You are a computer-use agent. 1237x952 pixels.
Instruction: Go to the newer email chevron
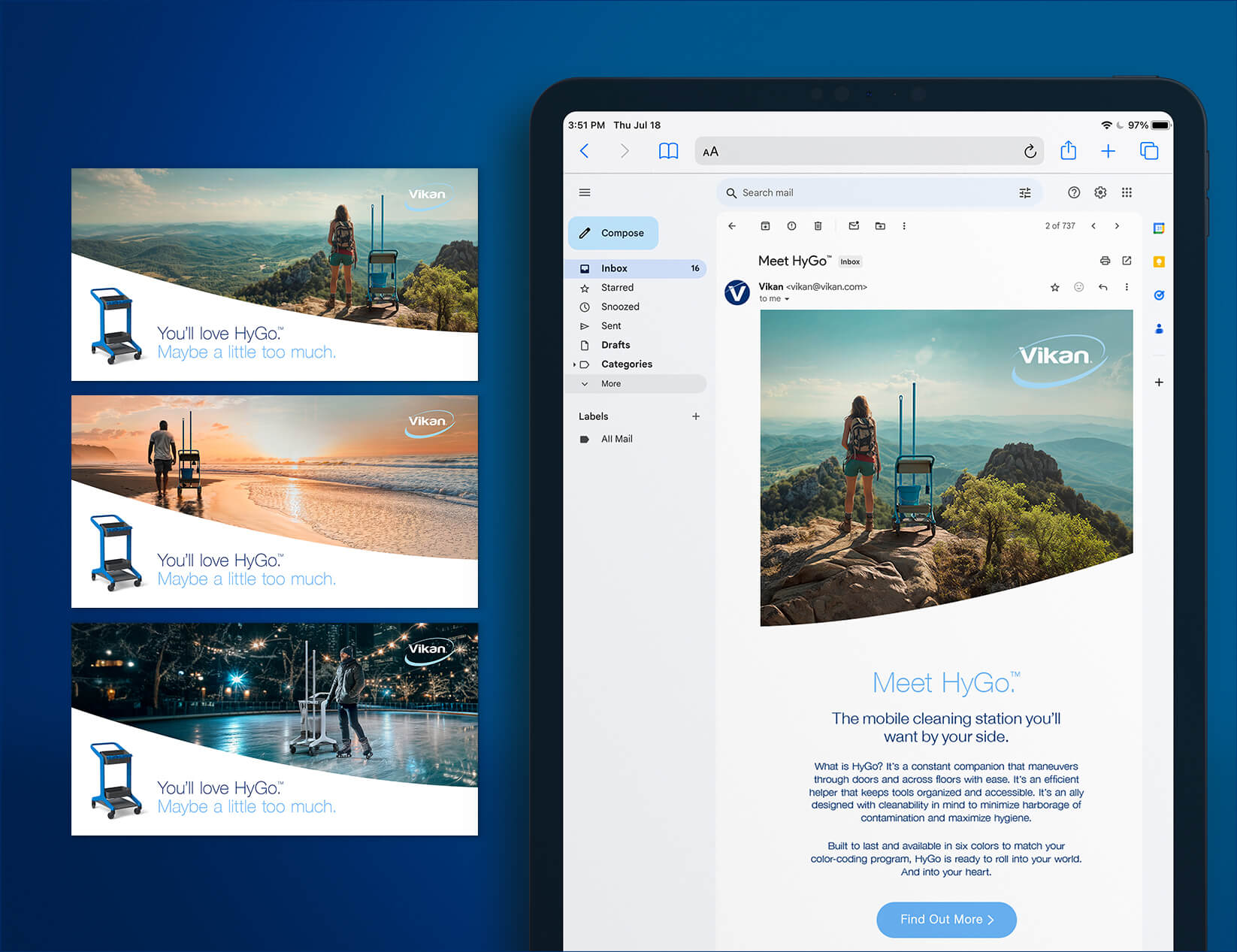click(x=1093, y=226)
